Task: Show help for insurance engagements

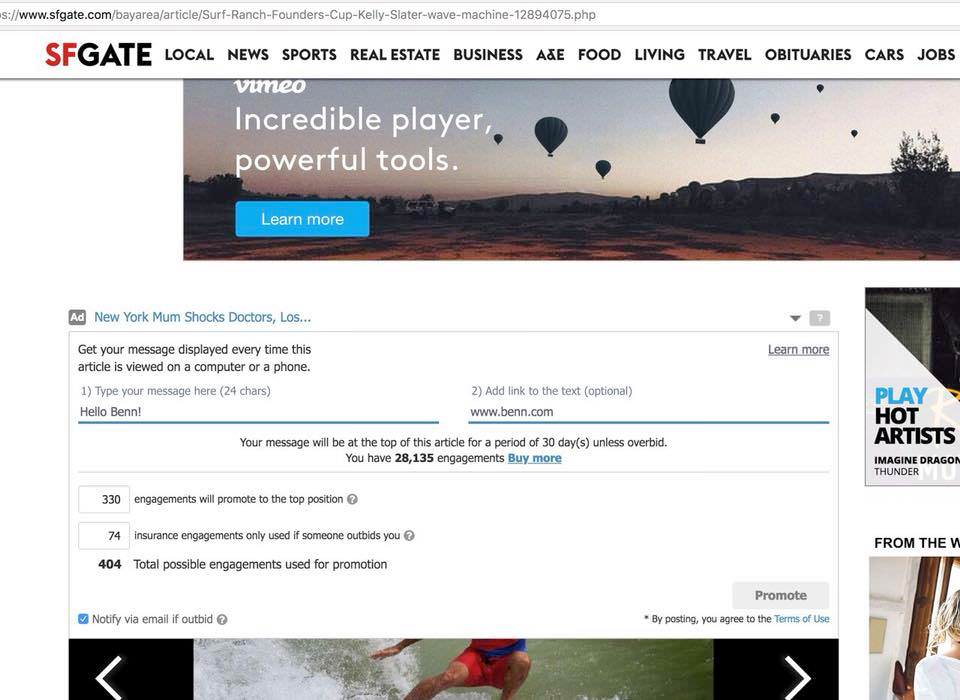Action: click(409, 535)
